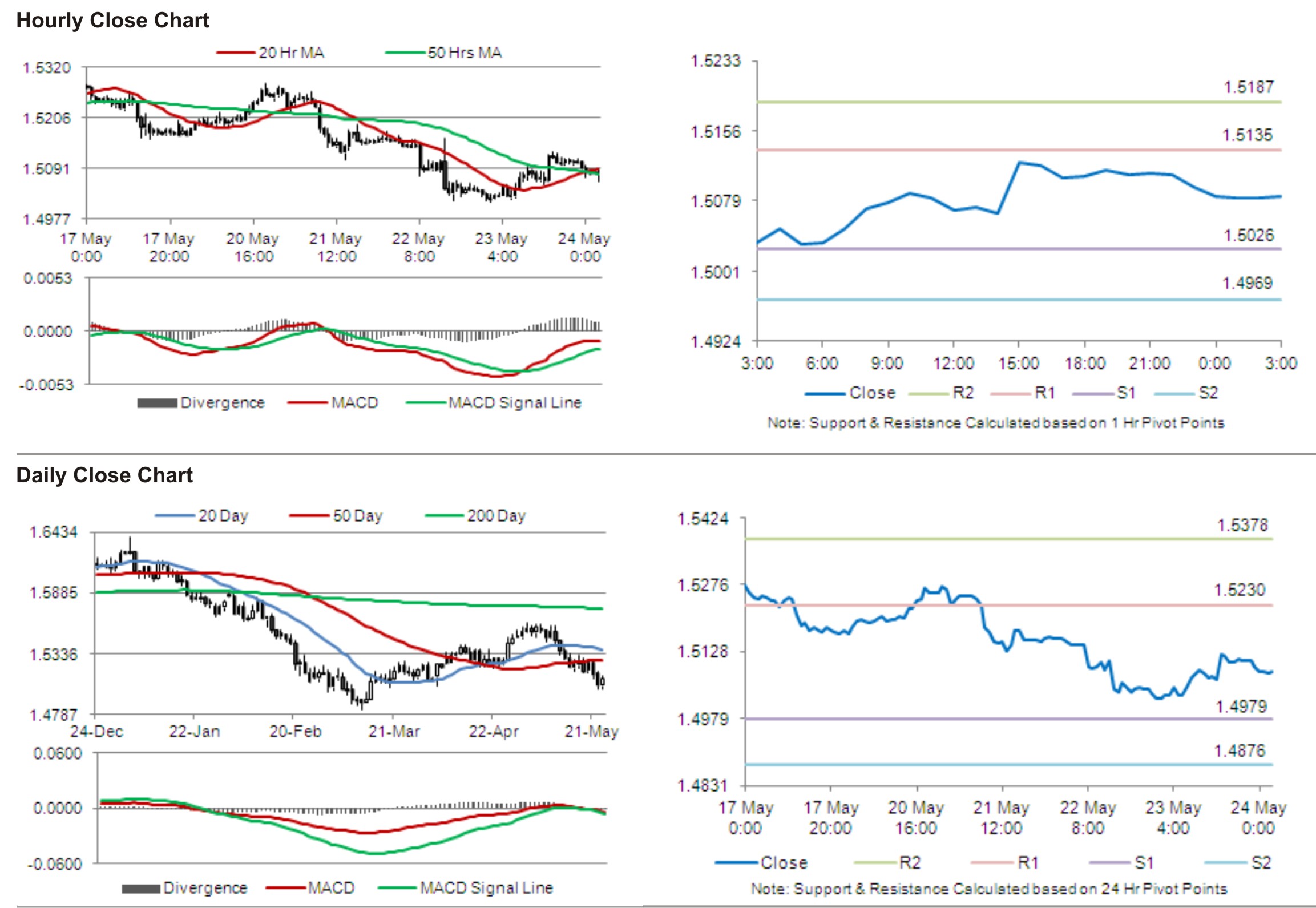Screen dimensions: 1316x908
Task: Click the 22-Jan date label
Action: pyautogui.click(x=195, y=732)
